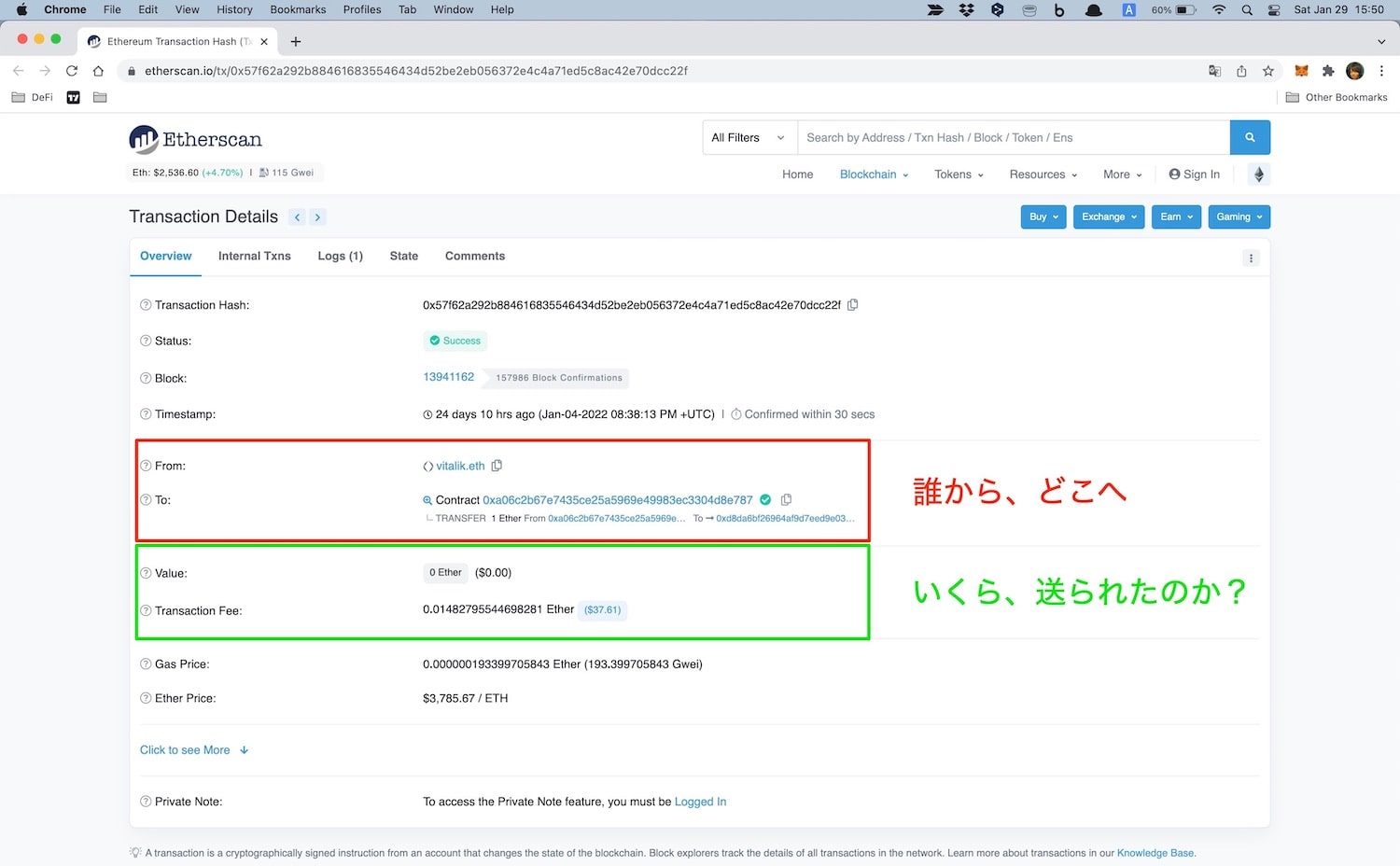This screenshot has height=866, width=1400.
Task: Open the Knowledge Base link
Action: [1155, 853]
